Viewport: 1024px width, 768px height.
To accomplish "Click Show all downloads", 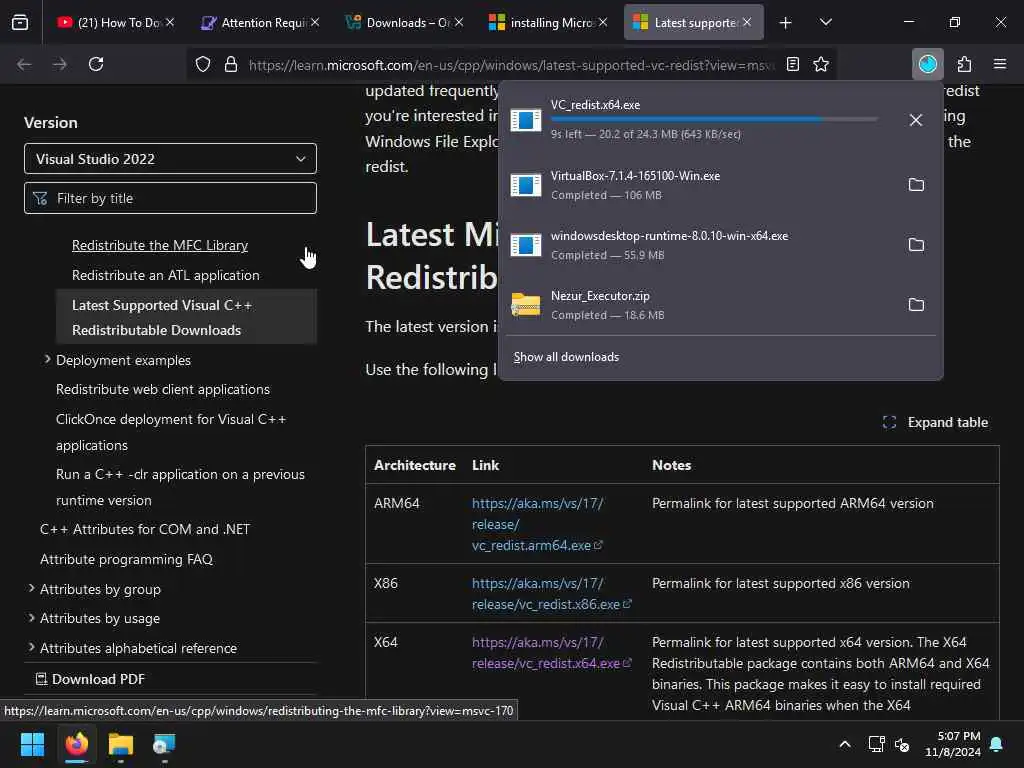I will point(566,357).
